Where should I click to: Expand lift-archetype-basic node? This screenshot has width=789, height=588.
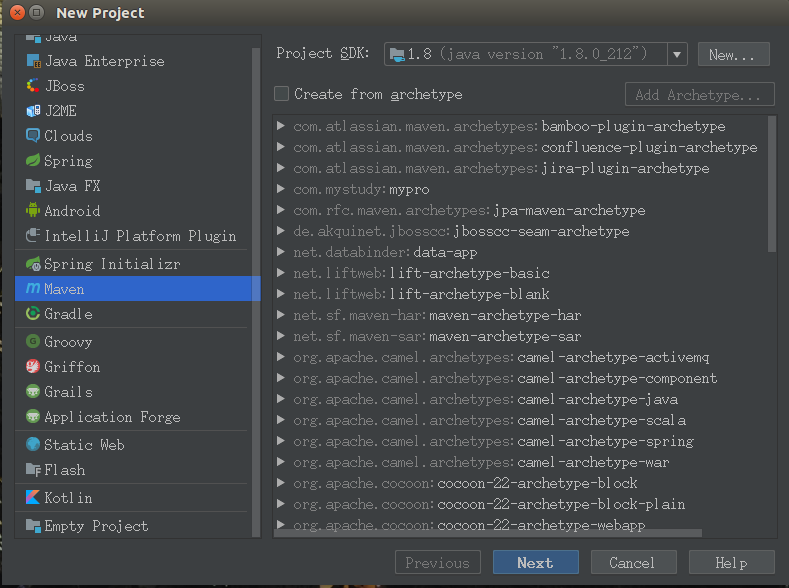click(x=281, y=273)
